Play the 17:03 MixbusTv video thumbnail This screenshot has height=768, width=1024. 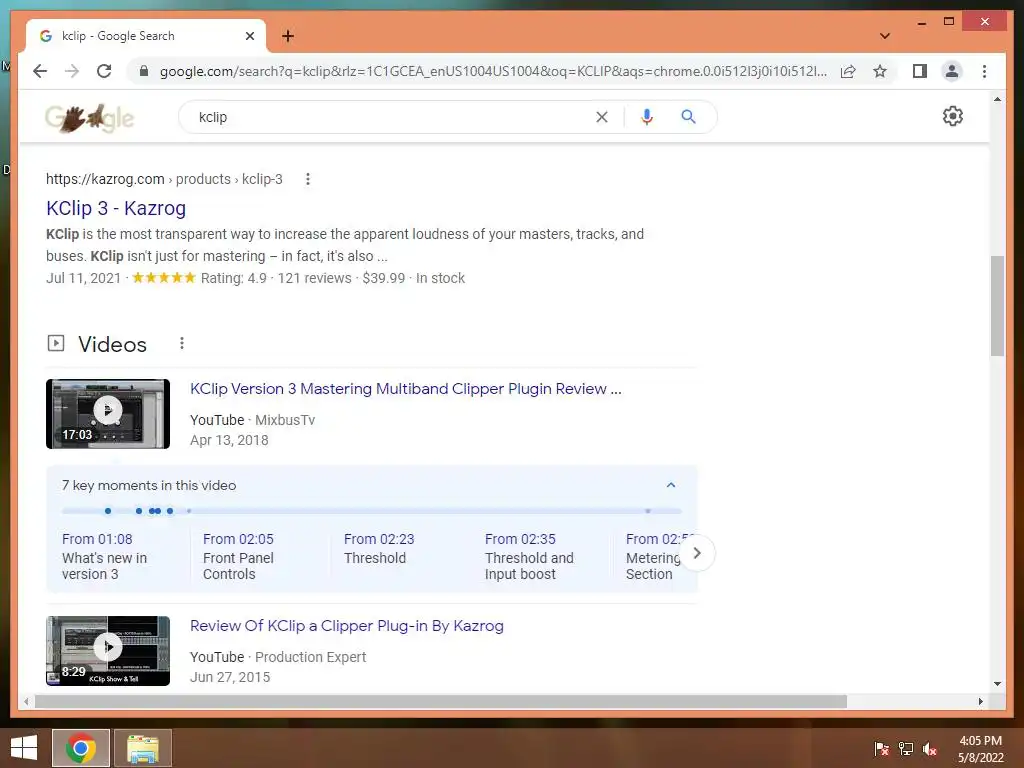click(108, 414)
